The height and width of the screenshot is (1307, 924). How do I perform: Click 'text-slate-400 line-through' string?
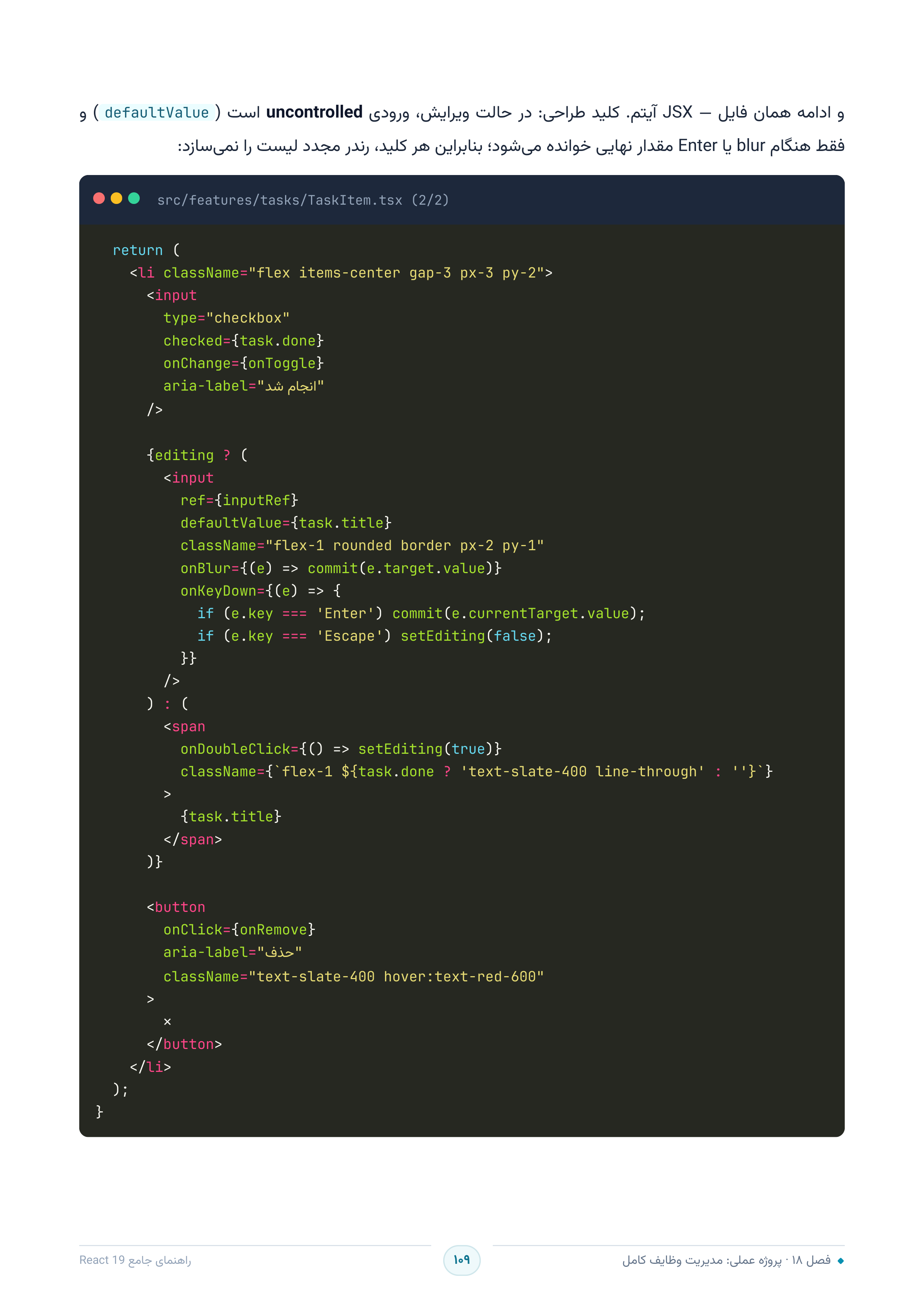tap(583, 771)
